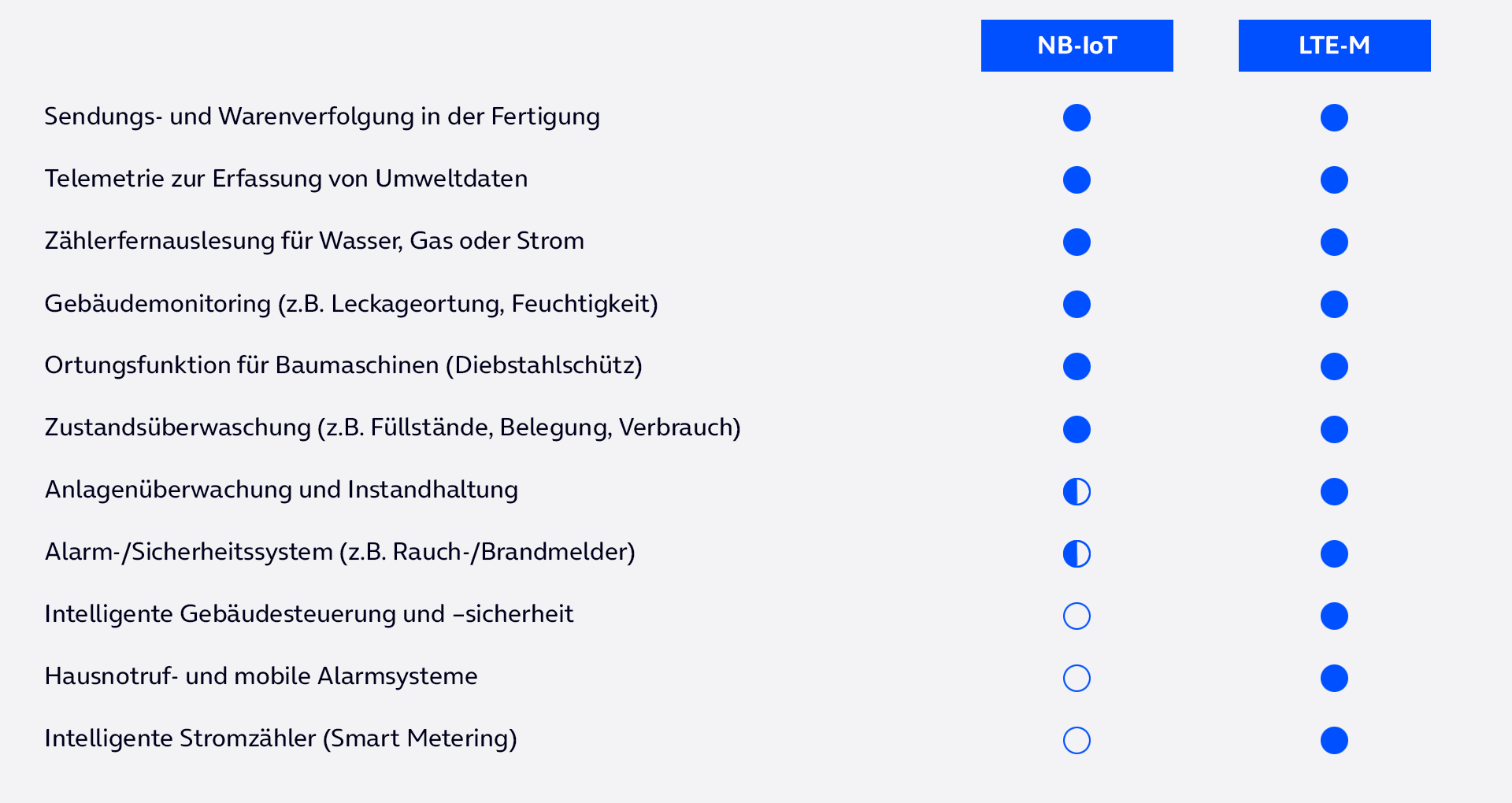Click NB-IoT dot for Sendungs- und Warenverfolgung
The image size is (1512, 803).
[1077, 117]
